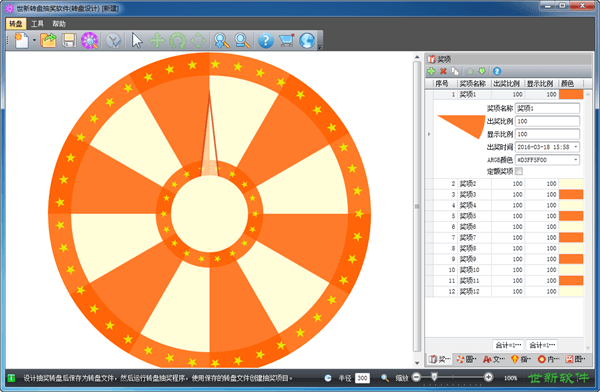
Task: Open dropdown arrow beside new file icon
Action: pos(34,40)
